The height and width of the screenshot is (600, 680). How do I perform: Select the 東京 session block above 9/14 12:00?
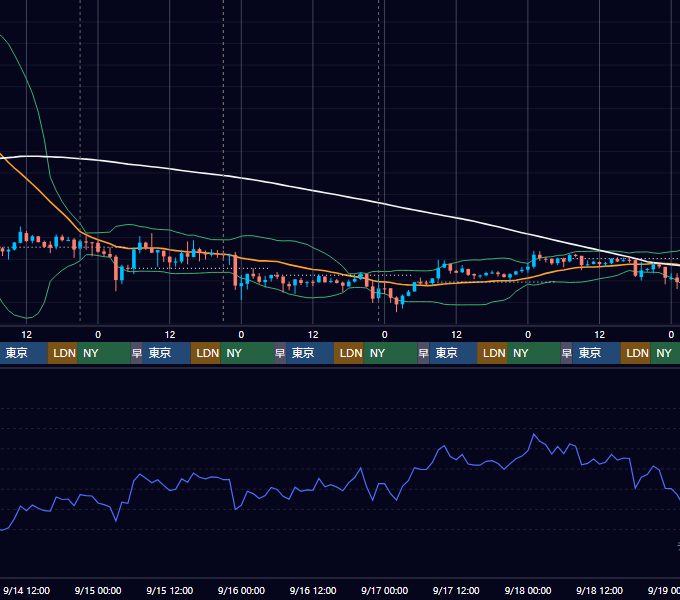[23, 353]
